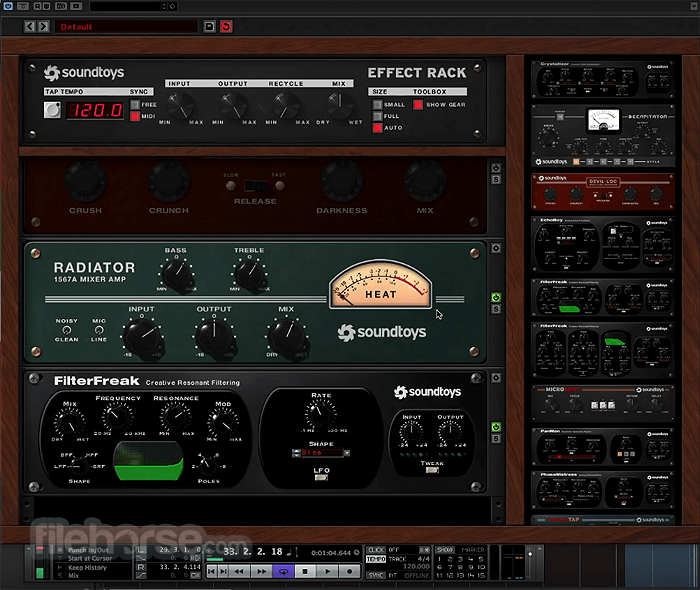Click the FilterFreak Resonance knob
The width and height of the screenshot is (700, 590).
coord(176,416)
